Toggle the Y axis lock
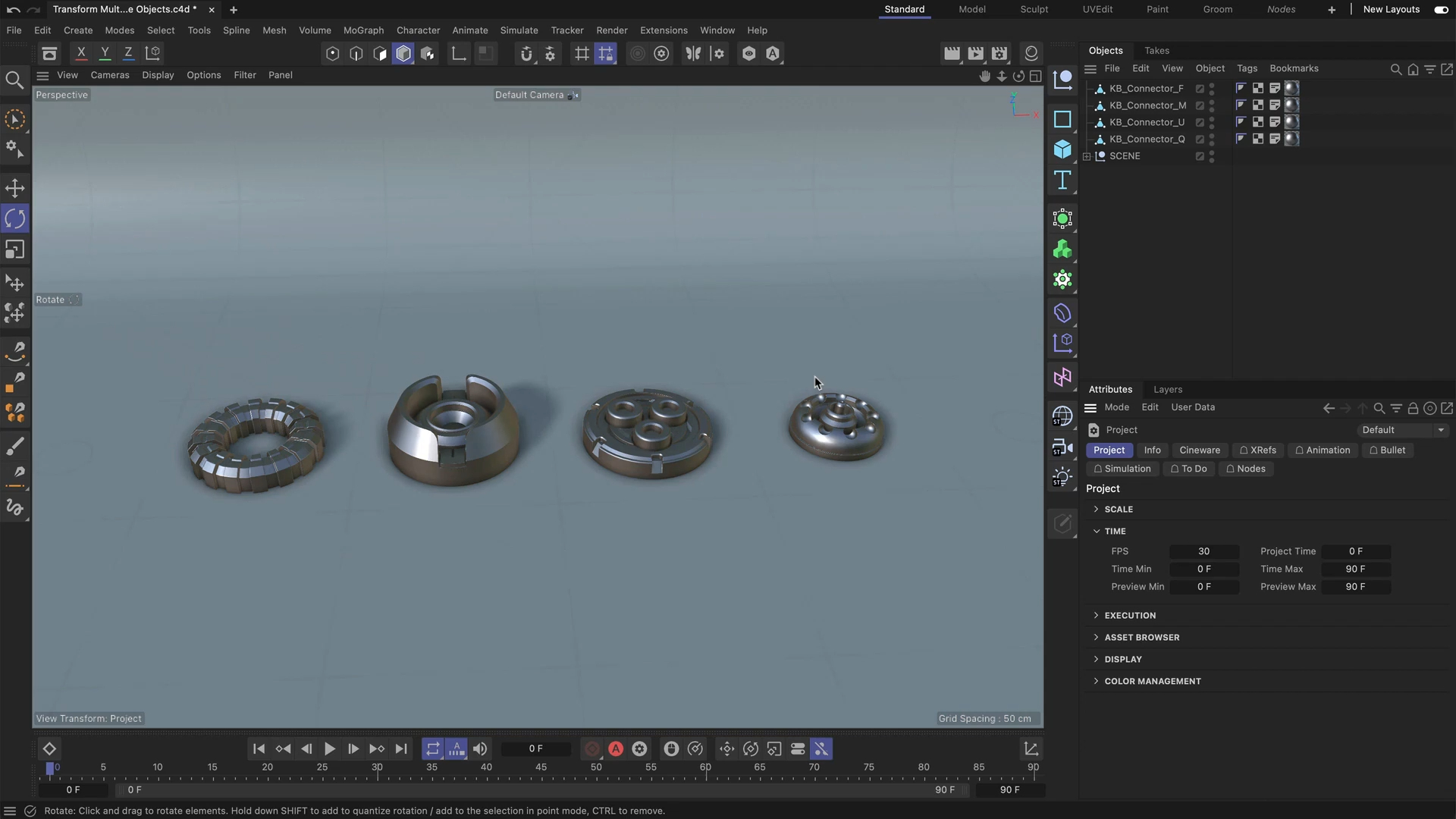 [105, 53]
